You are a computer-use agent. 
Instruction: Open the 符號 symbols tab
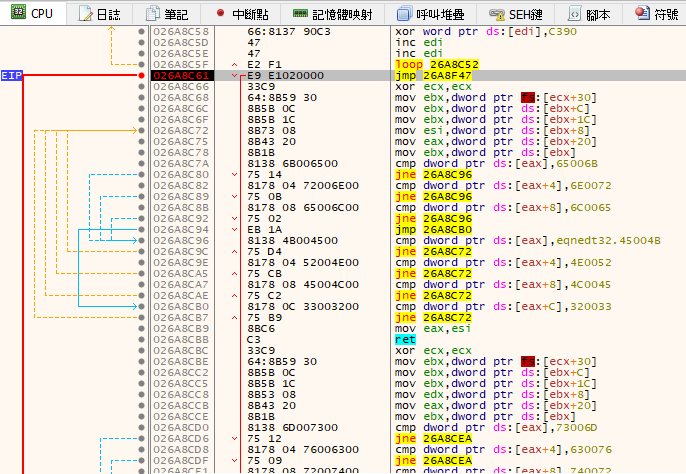pos(656,14)
